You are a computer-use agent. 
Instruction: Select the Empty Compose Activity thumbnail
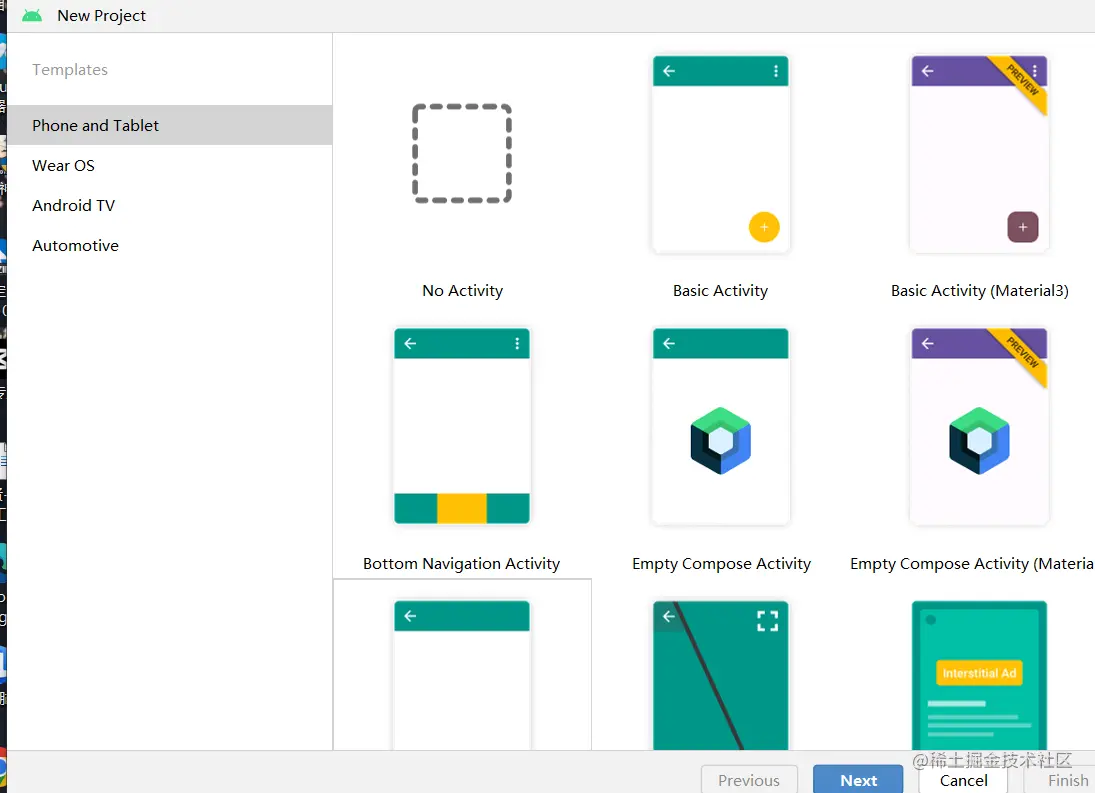(x=721, y=426)
